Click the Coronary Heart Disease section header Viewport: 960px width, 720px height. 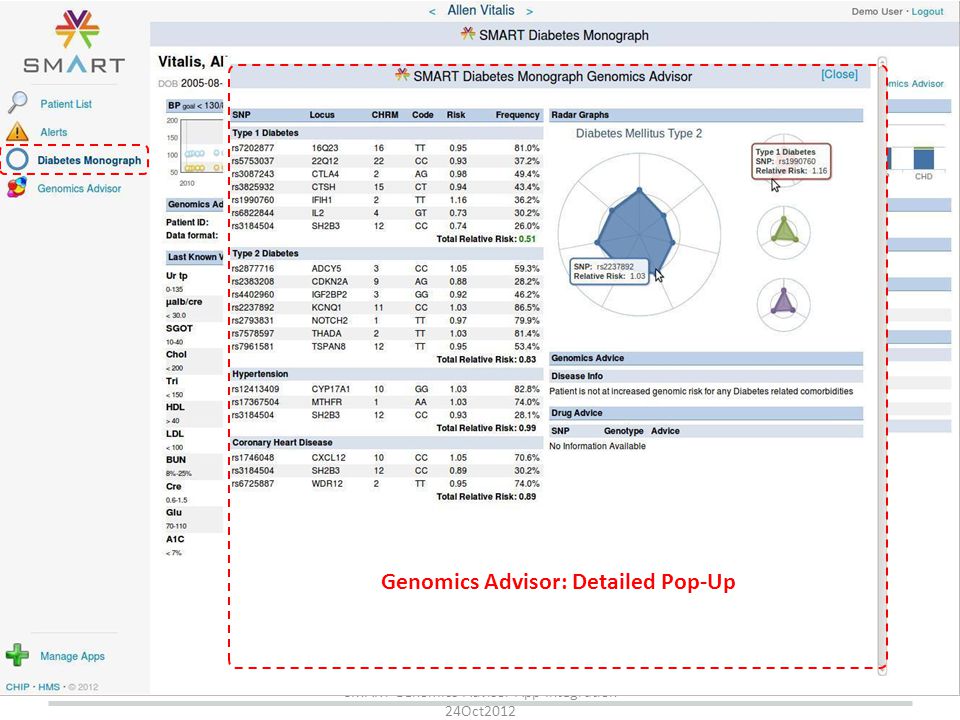pyautogui.click(x=386, y=443)
